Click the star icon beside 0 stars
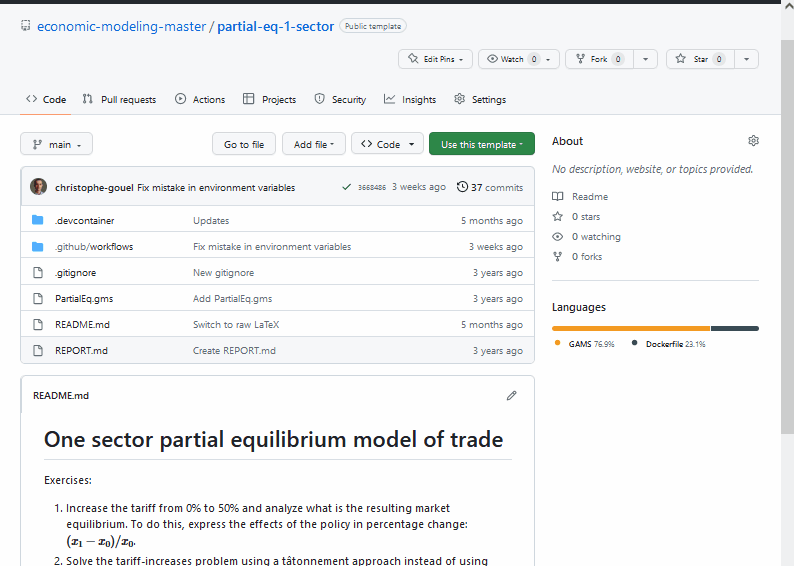 (x=558, y=217)
